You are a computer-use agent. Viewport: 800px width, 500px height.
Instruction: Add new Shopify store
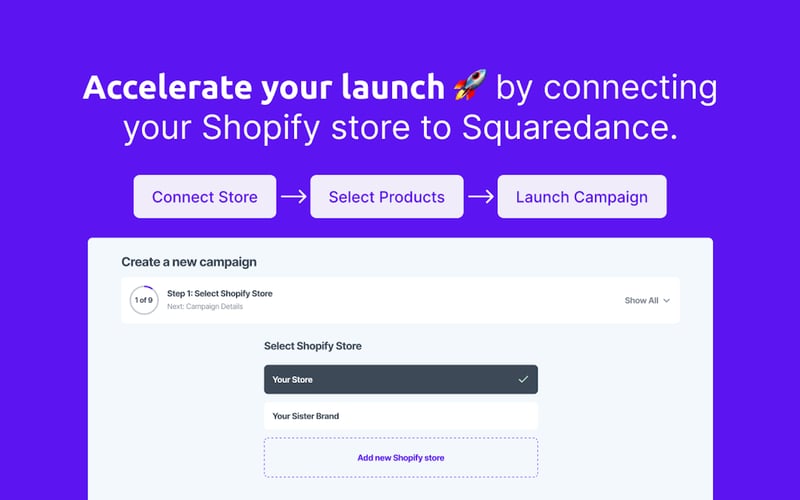point(401,458)
